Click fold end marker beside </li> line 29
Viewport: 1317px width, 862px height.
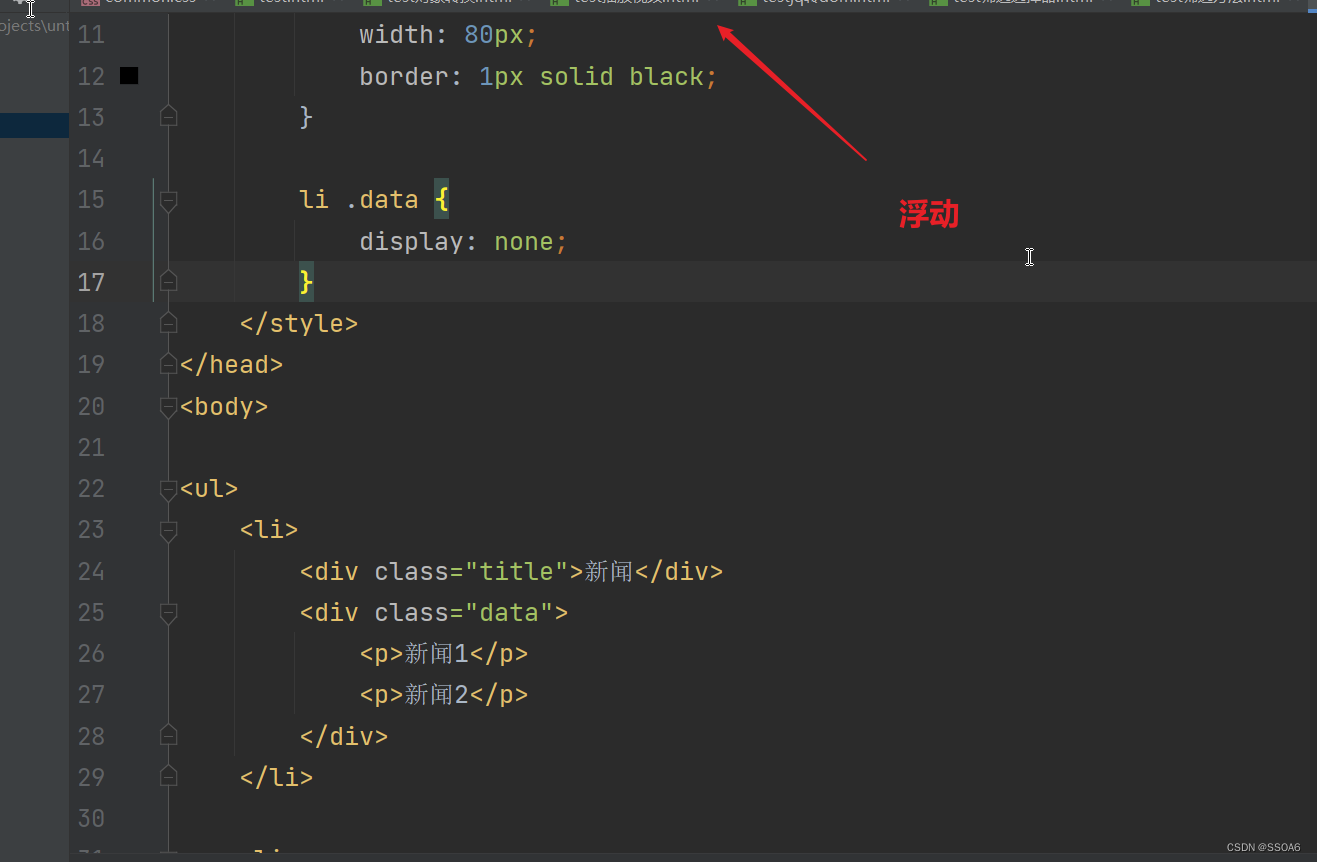point(168,777)
